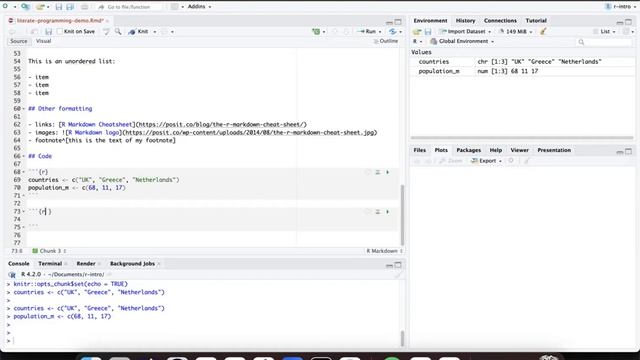
Task: Click the broom icon to clear the environment
Action: click(543, 31)
